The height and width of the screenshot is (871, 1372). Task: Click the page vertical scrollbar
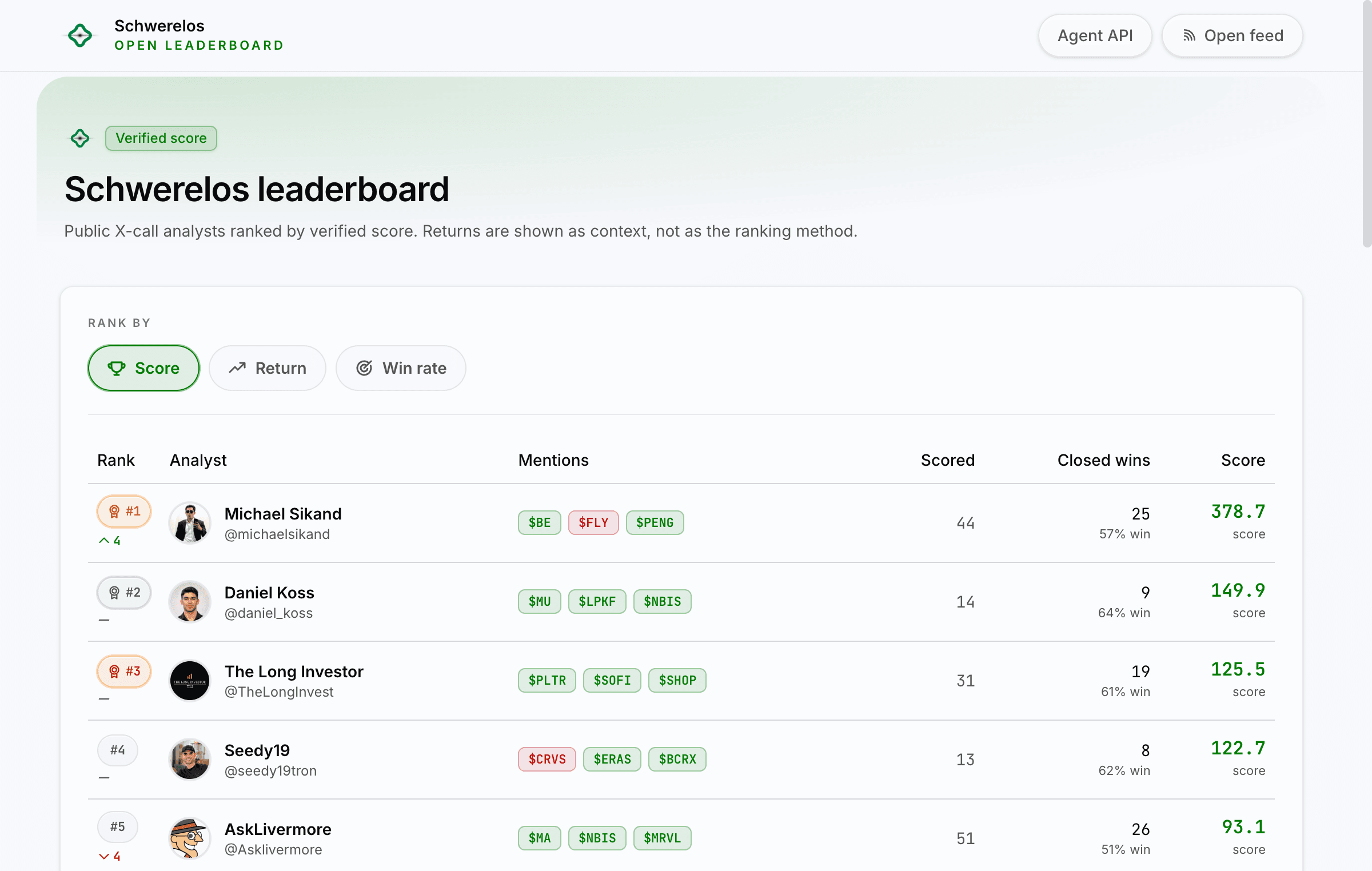click(1367, 123)
